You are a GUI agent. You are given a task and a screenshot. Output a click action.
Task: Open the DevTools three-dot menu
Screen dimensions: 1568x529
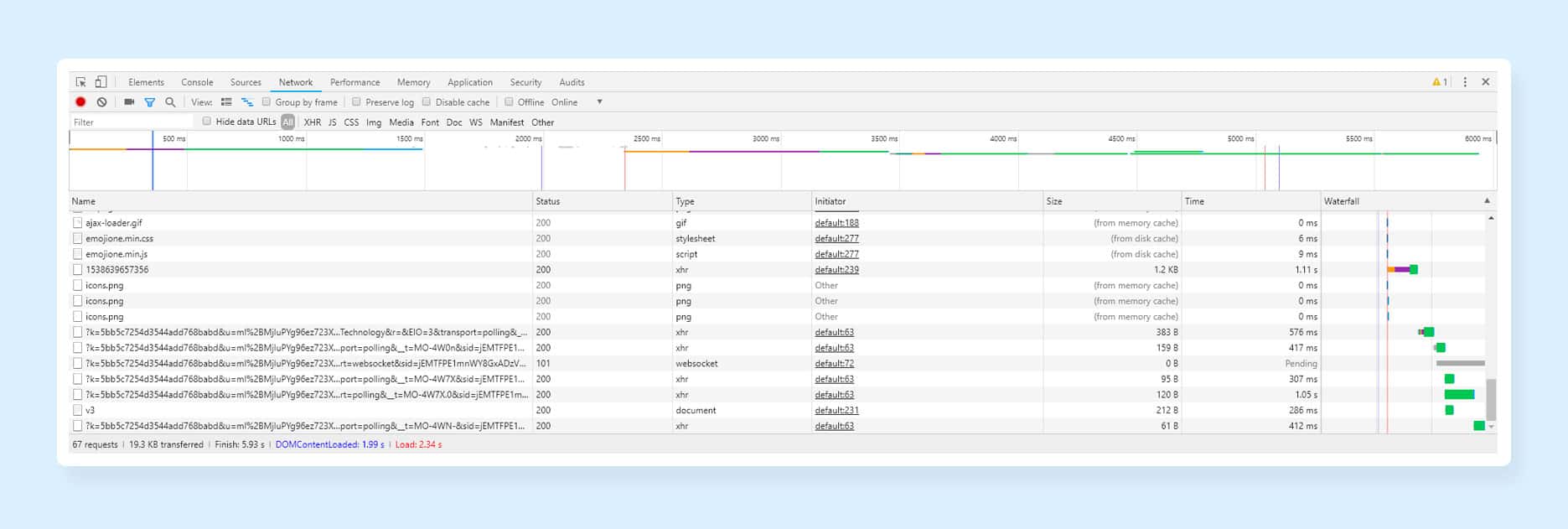(1465, 82)
